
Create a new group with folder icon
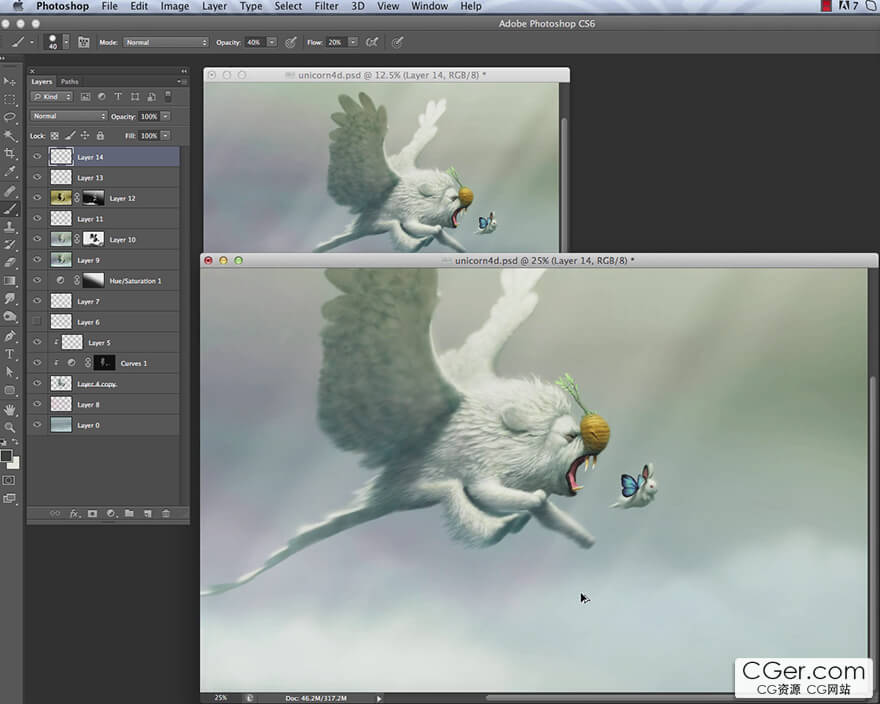tap(129, 513)
